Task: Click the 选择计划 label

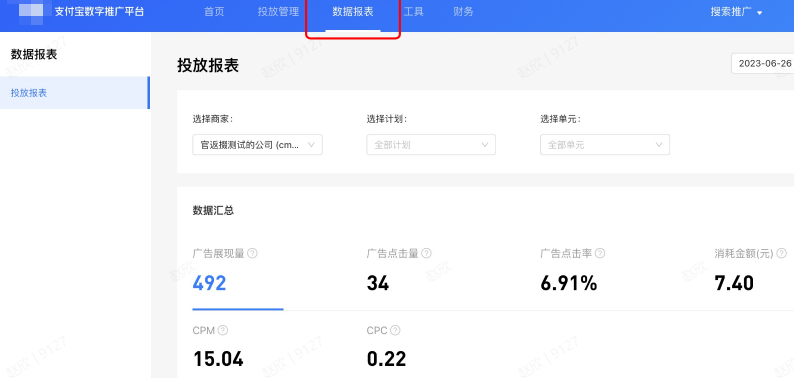Action: (387, 119)
